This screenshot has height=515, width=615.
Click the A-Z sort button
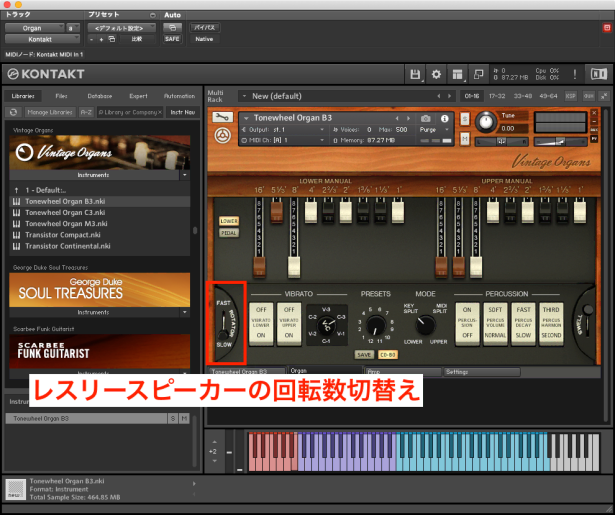(86, 112)
